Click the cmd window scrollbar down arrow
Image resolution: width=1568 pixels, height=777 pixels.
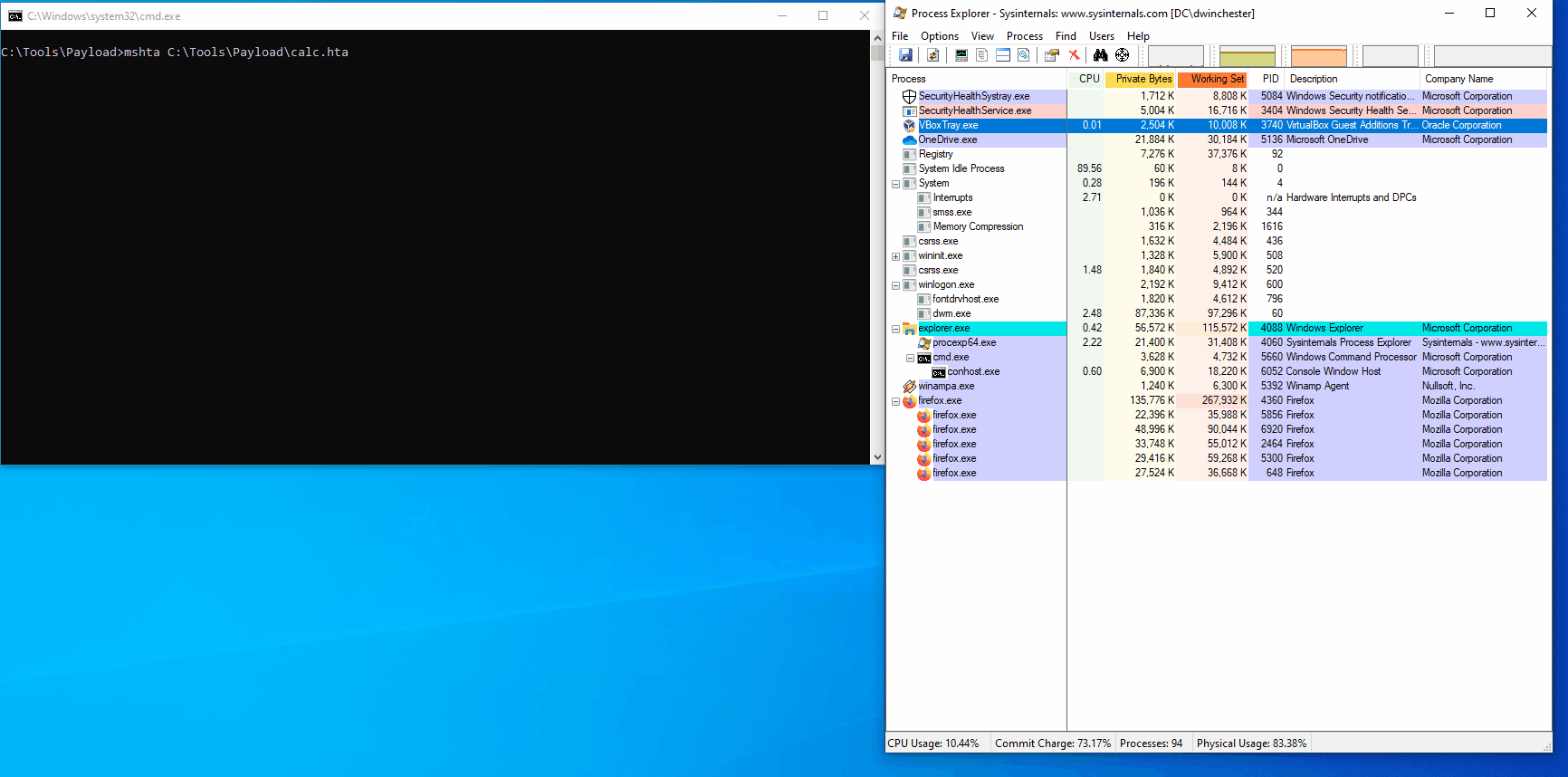click(x=876, y=457)
